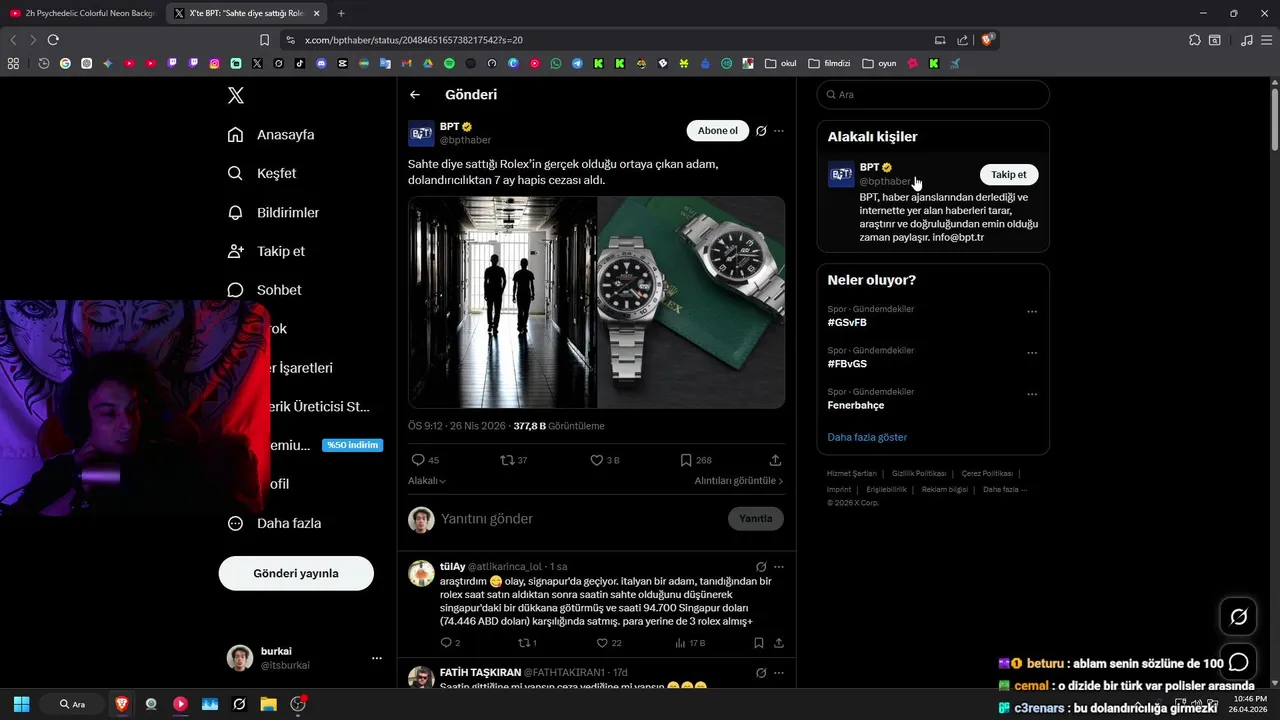Open more options menu of the BPT post
The height and width of the screenshot is (720, 1280).
779,131
